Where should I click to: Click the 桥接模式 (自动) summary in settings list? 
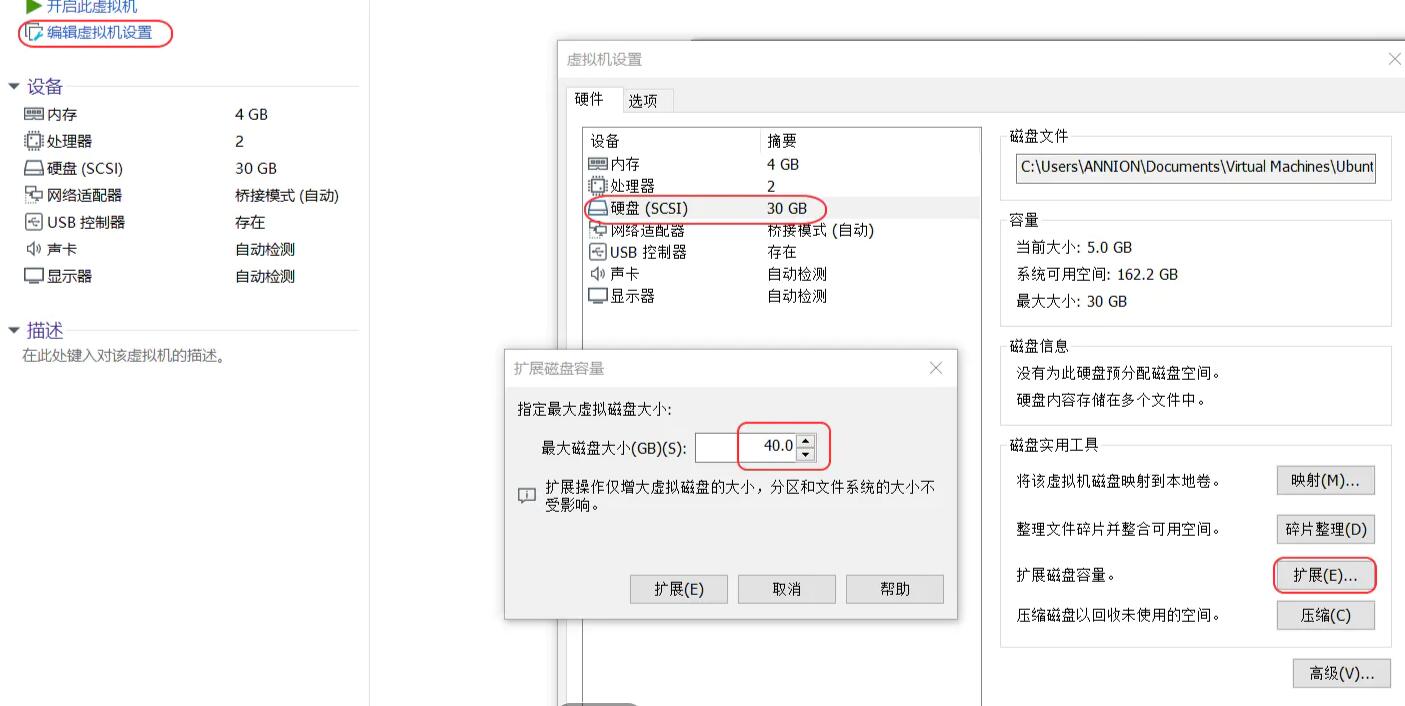click(820, 230)
